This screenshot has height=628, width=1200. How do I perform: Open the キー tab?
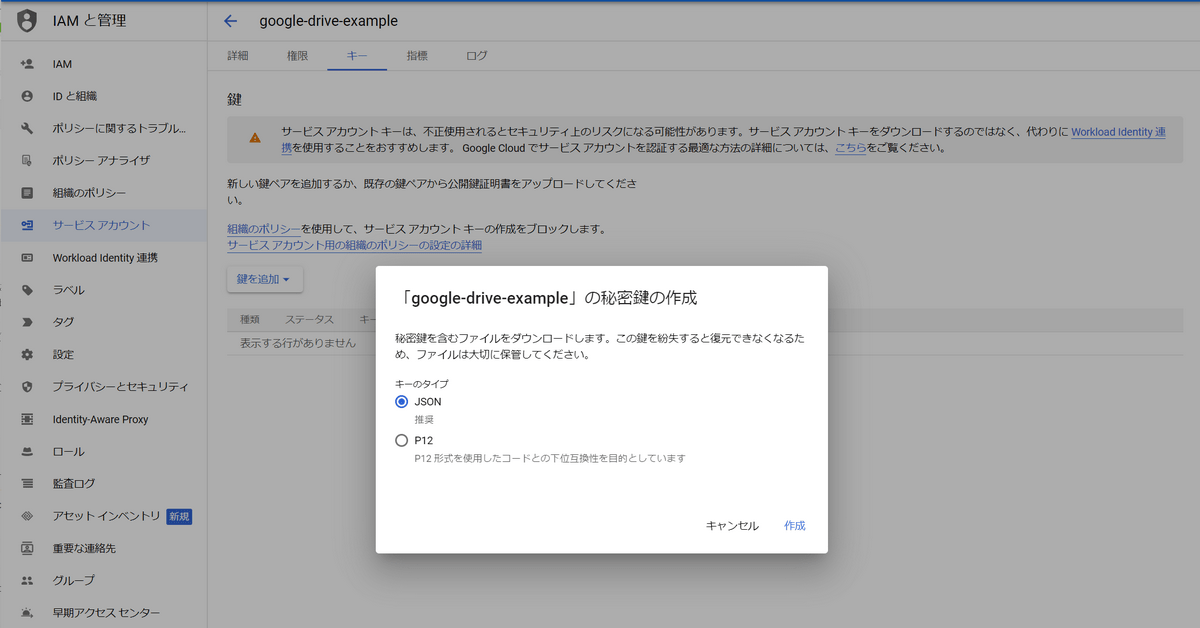pos(357,56)
